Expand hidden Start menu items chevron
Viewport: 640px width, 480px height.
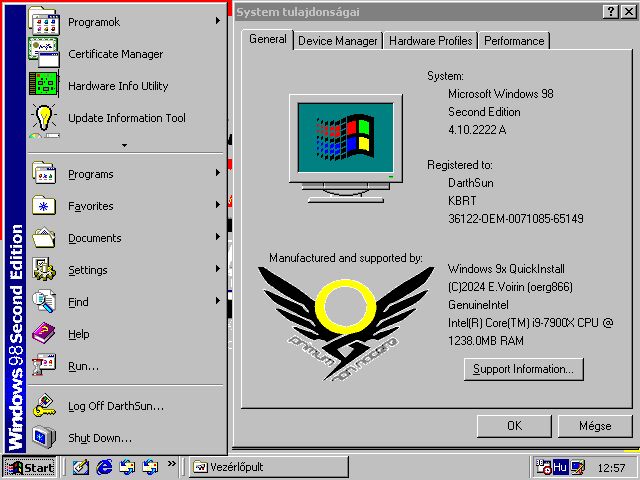click(x=124, y=145)
